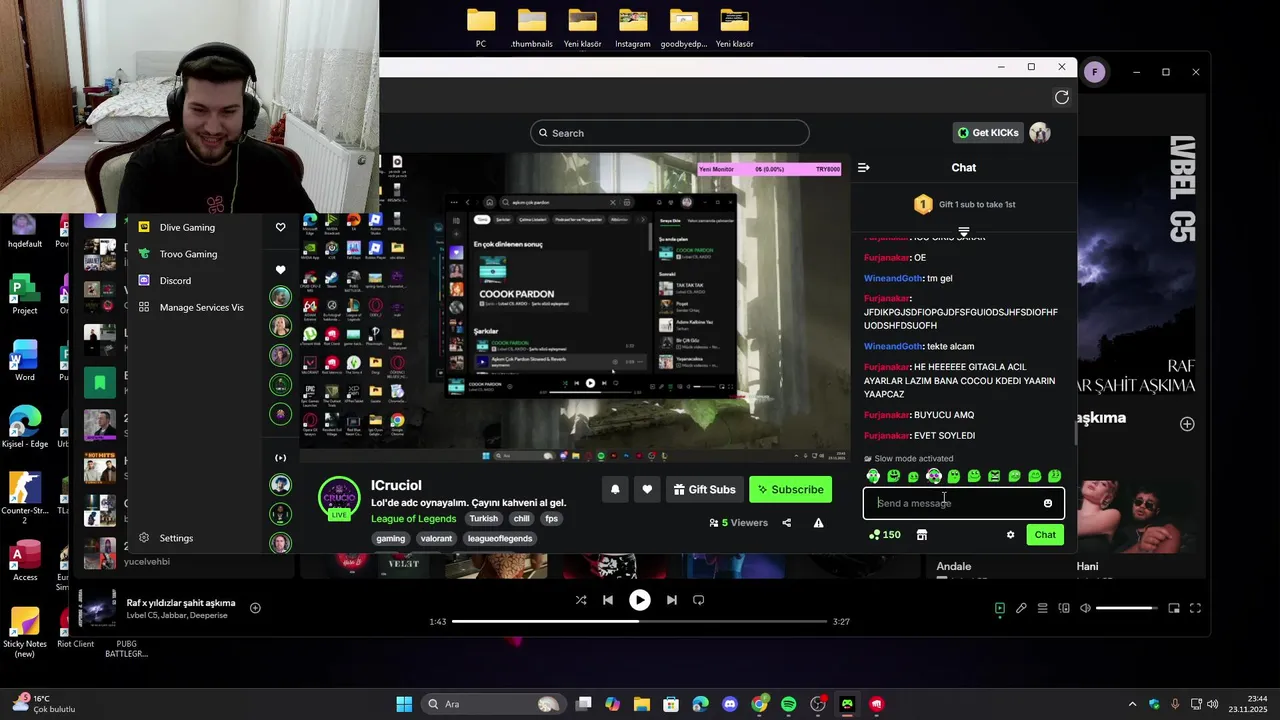Open the Spotify queue
Screen dimensions: 1280x720
[1042, 608]
